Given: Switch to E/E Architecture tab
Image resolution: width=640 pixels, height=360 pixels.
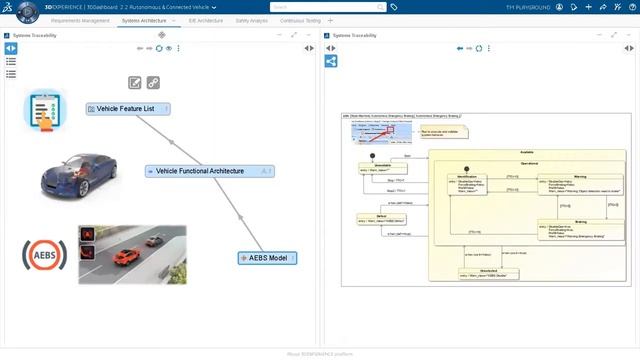Looking at the screenshot, I should point(206,20).
